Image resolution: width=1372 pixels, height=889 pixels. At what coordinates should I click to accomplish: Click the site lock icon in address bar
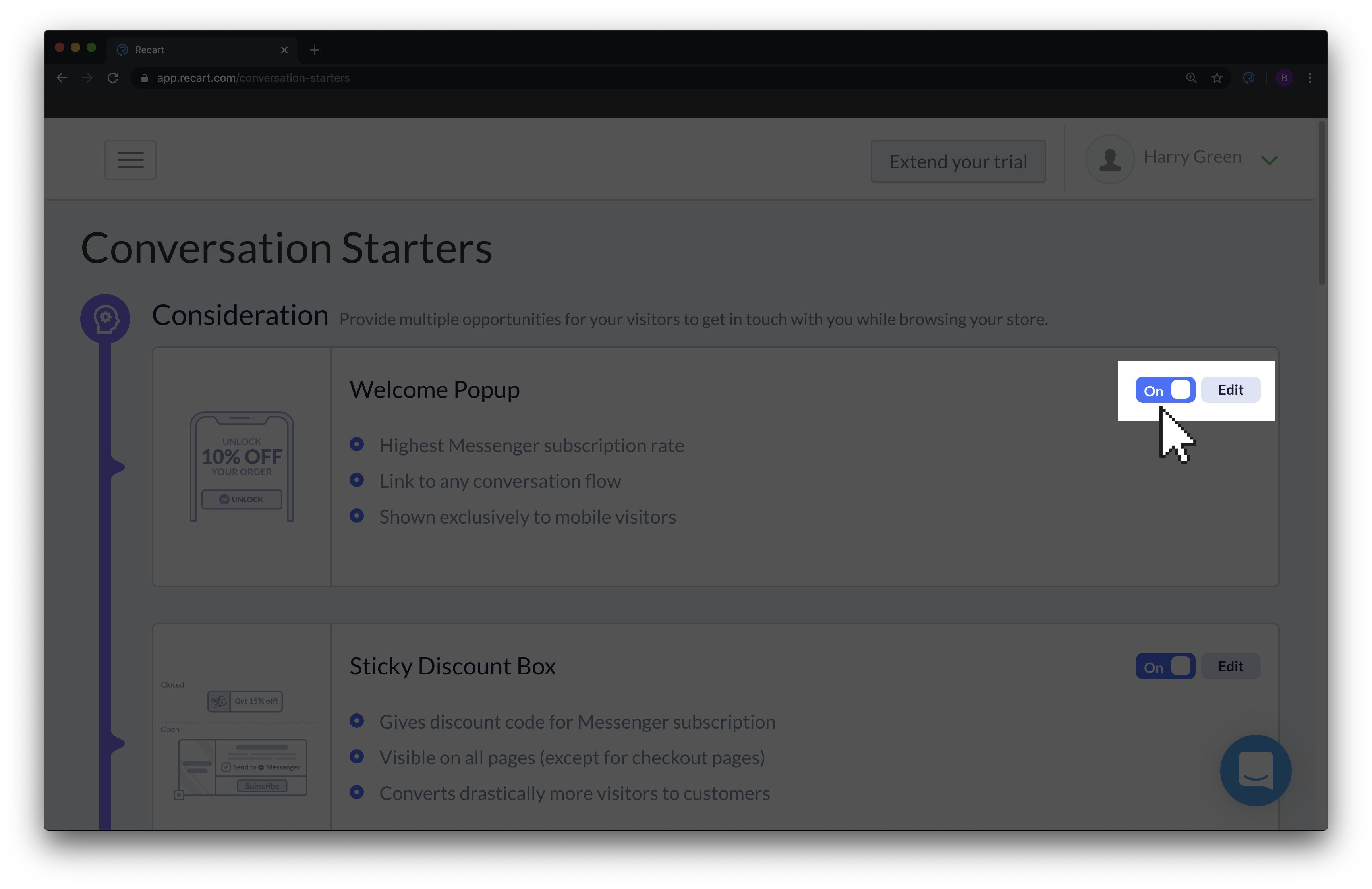click(x=144, y=78)
